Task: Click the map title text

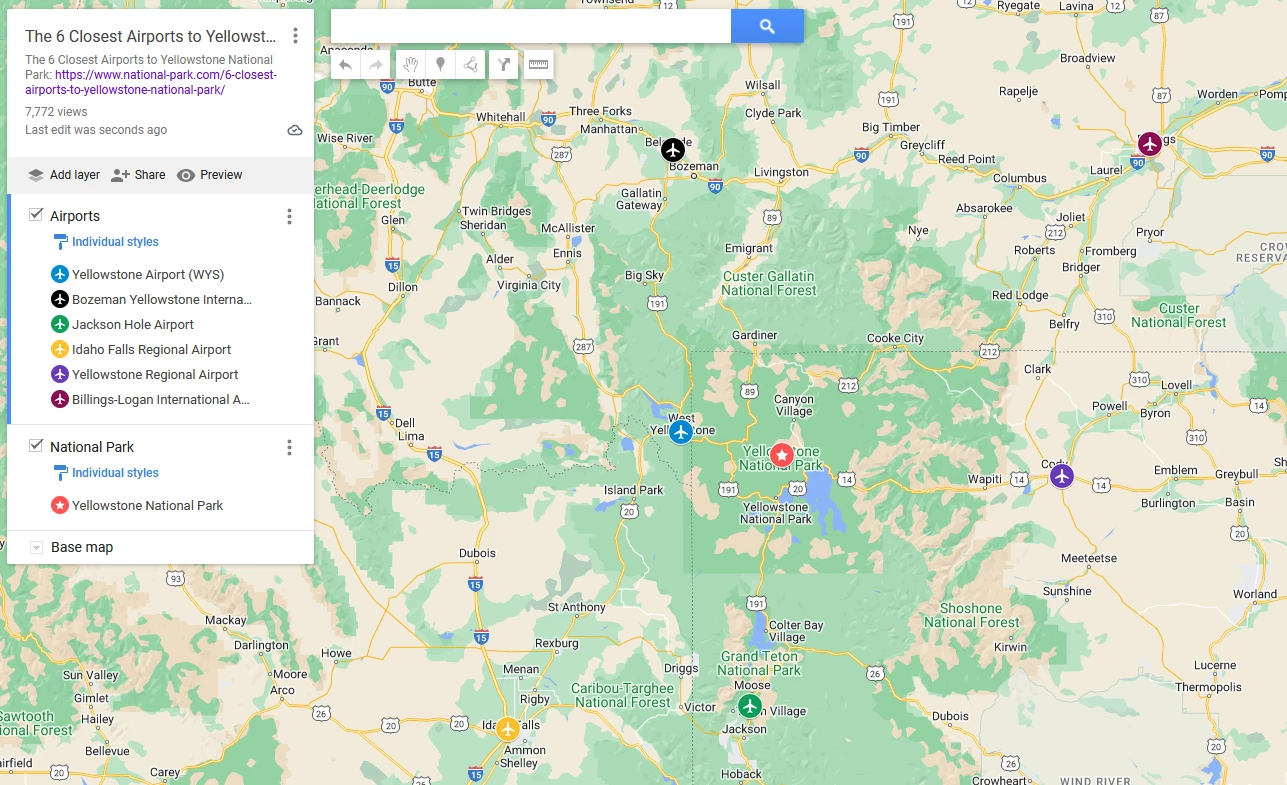Action: (151, 36)
